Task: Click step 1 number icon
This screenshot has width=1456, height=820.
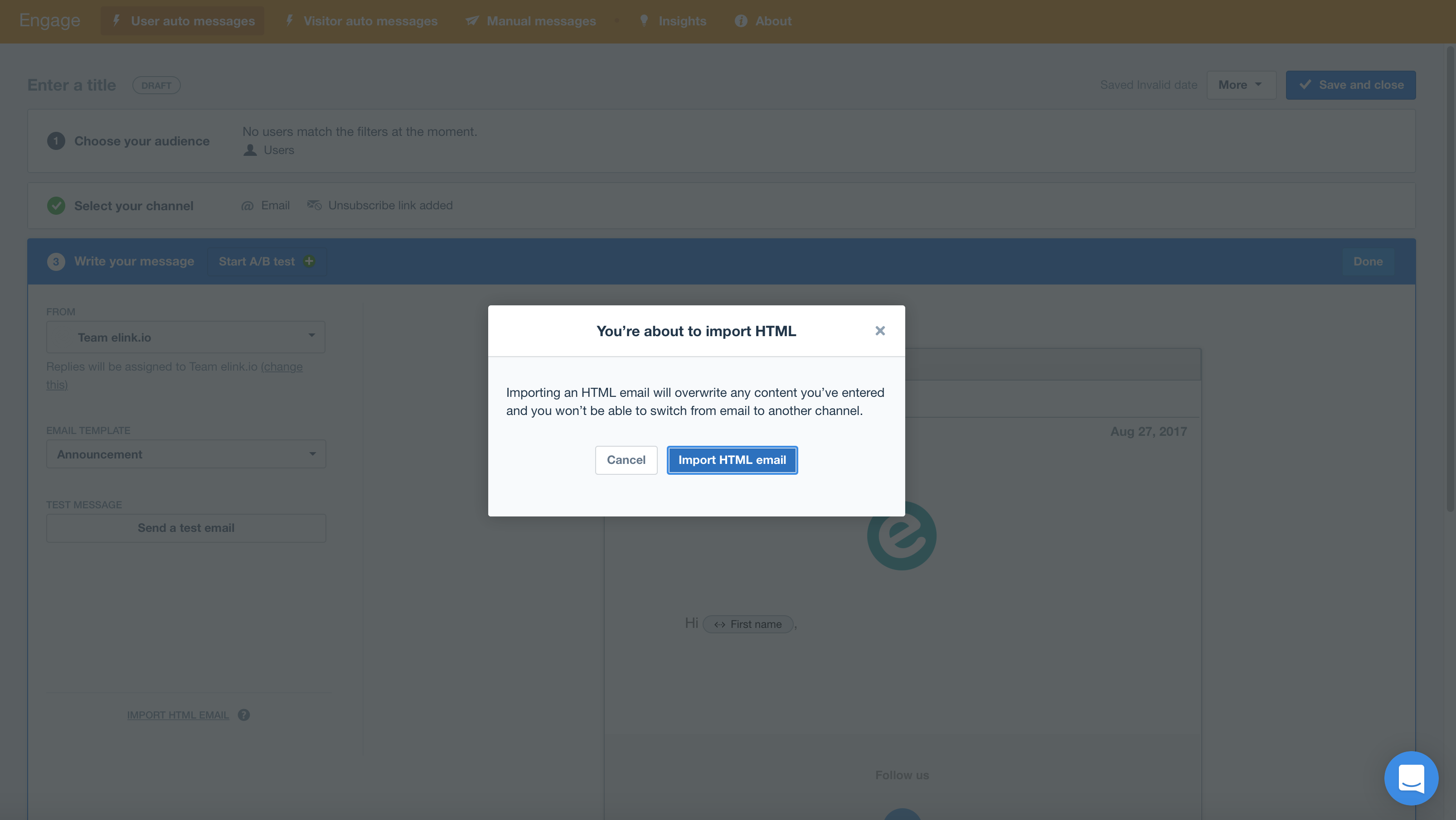Action: pos(56,140)
